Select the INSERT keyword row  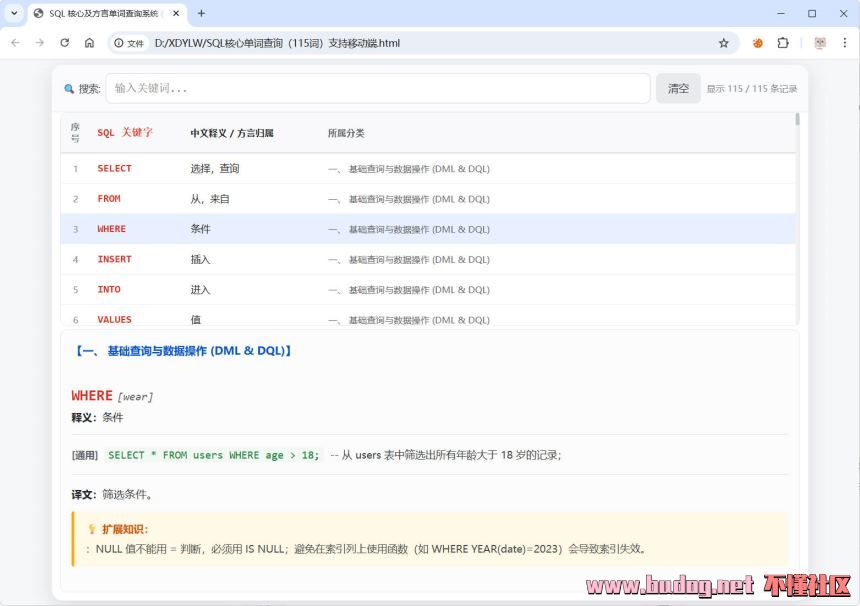pos(428,259)
